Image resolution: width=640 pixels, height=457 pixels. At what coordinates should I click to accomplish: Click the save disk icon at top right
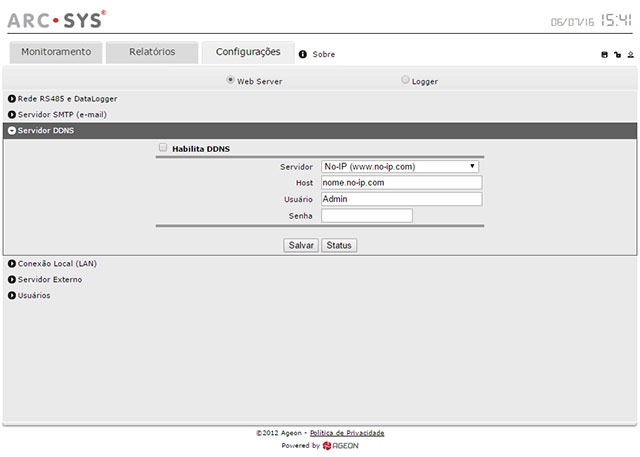[604, 55]
